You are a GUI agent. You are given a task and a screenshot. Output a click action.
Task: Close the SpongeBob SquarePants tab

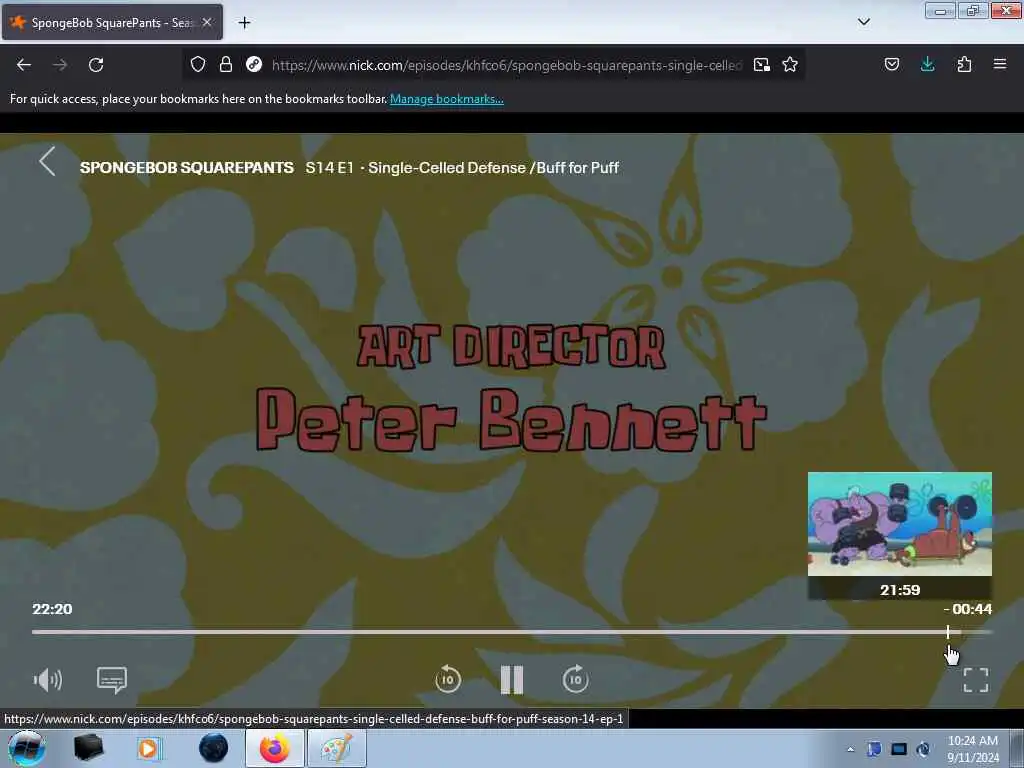207,22
